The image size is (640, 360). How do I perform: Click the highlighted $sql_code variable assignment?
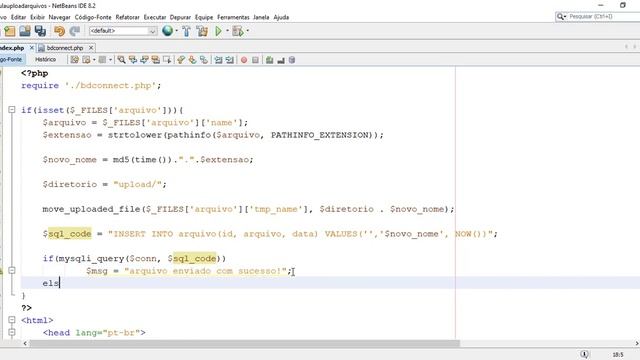[x=70, y=234]
